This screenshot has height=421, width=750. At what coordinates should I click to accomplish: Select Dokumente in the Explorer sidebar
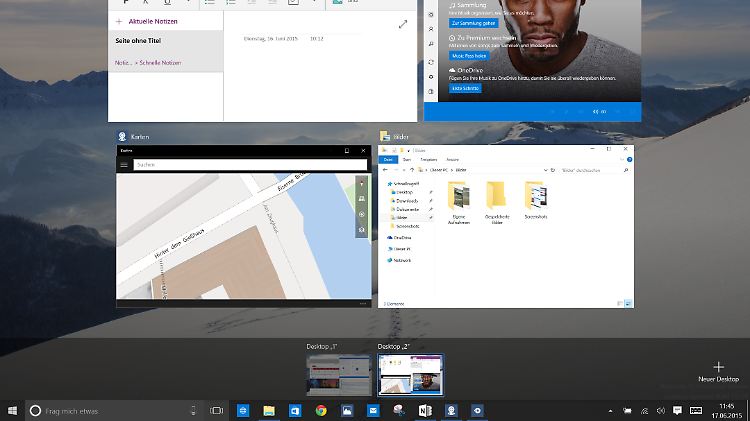coord(405,209)
